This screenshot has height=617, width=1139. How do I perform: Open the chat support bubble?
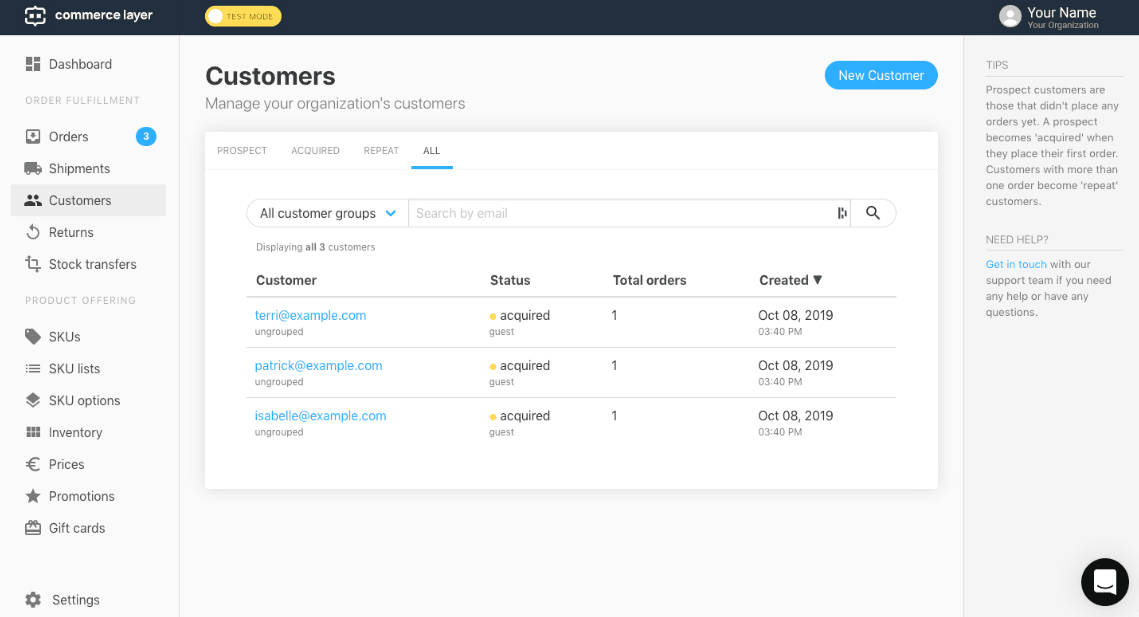click(1104, 582)
